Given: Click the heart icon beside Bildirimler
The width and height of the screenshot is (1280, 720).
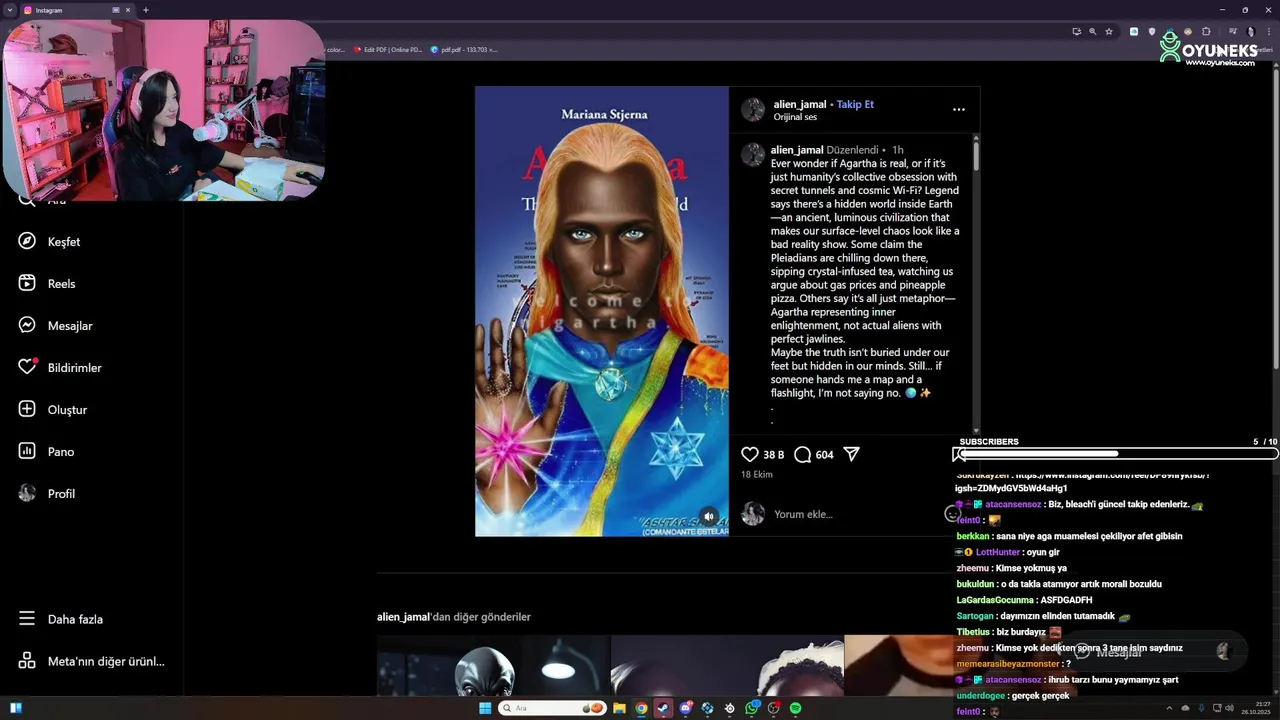Looking at the screenshot, I should coord(27,367).
